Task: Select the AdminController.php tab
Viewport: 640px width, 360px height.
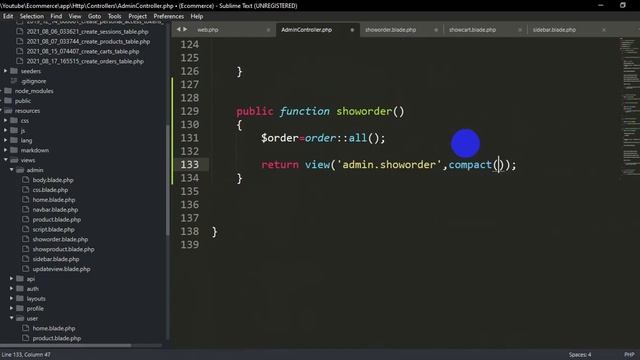Action: 306,30
